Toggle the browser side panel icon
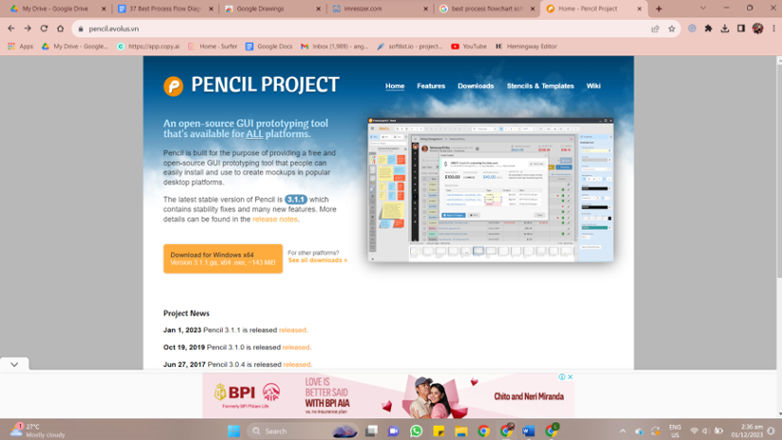The image size is (782, 440). pos(741,29)
